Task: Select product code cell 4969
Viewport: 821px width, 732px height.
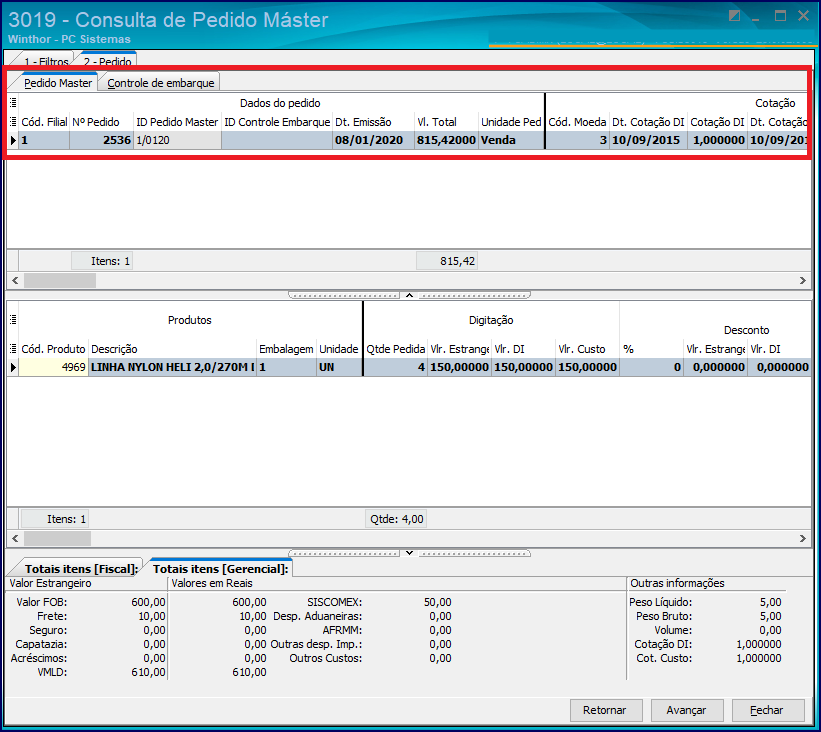Action: click(53, 368)
